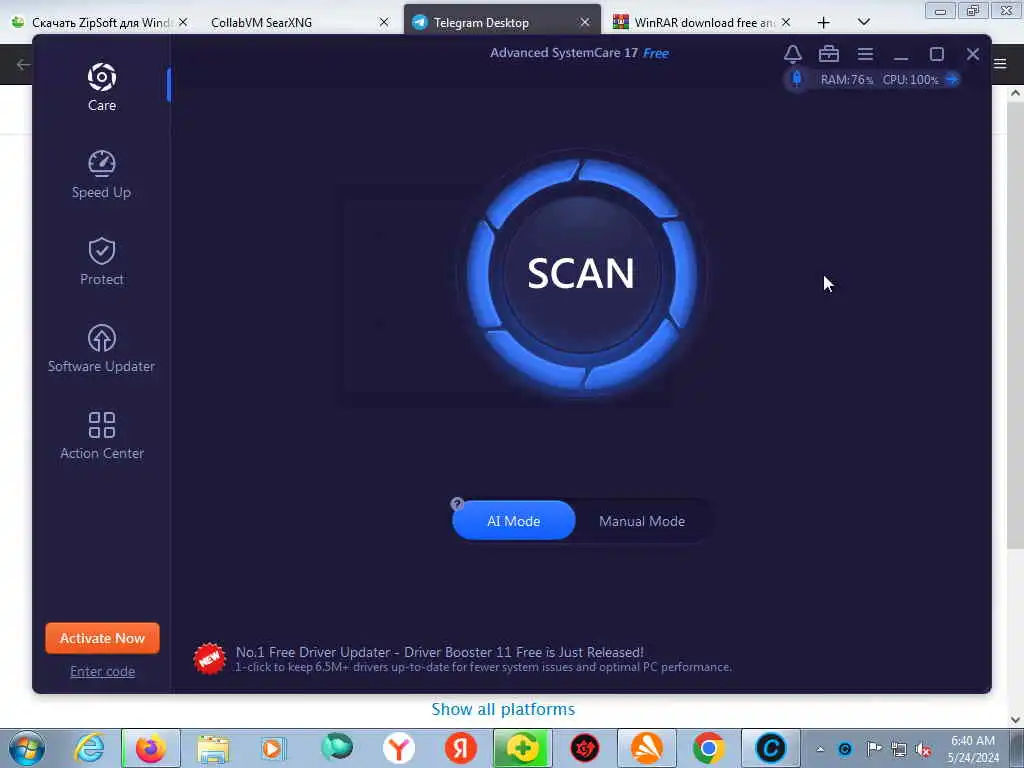
Task: Open the Action Center flag tray icon
Action: pyautogui.click(x=874, y=749)
